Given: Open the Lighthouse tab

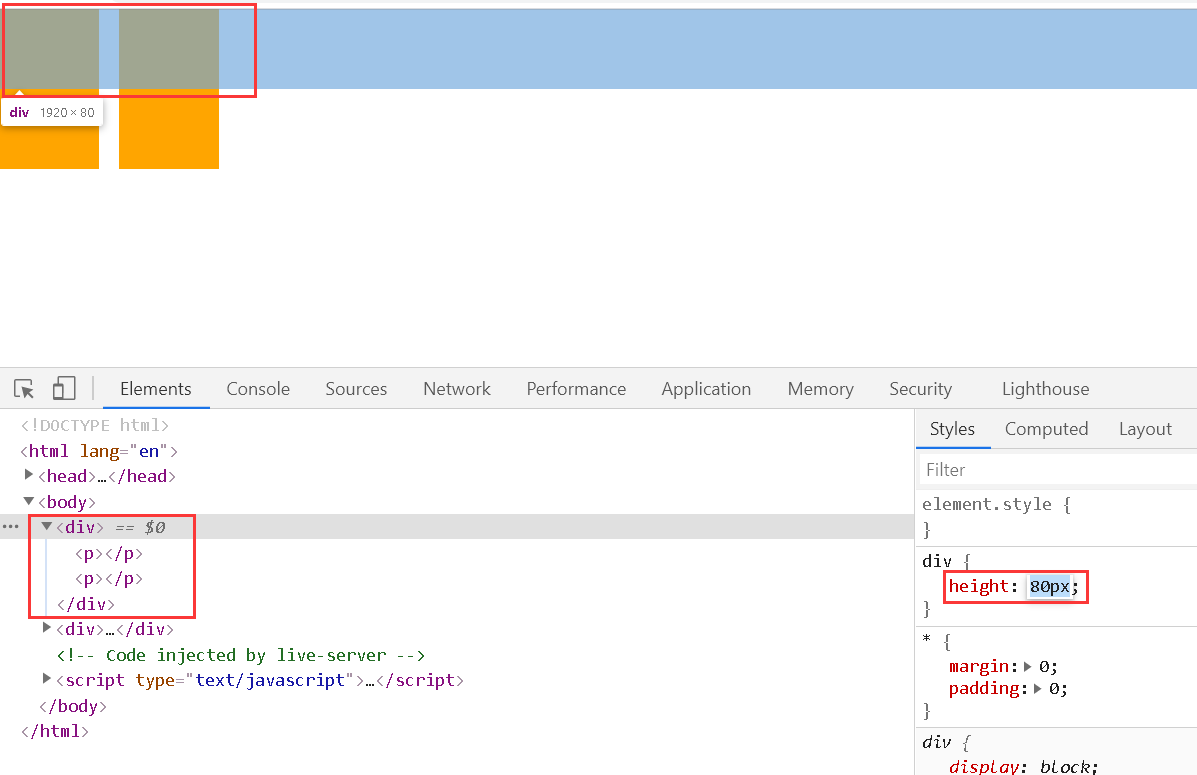Looking at the screenshot, I should pyautogui.click(x=1045, y=389).
